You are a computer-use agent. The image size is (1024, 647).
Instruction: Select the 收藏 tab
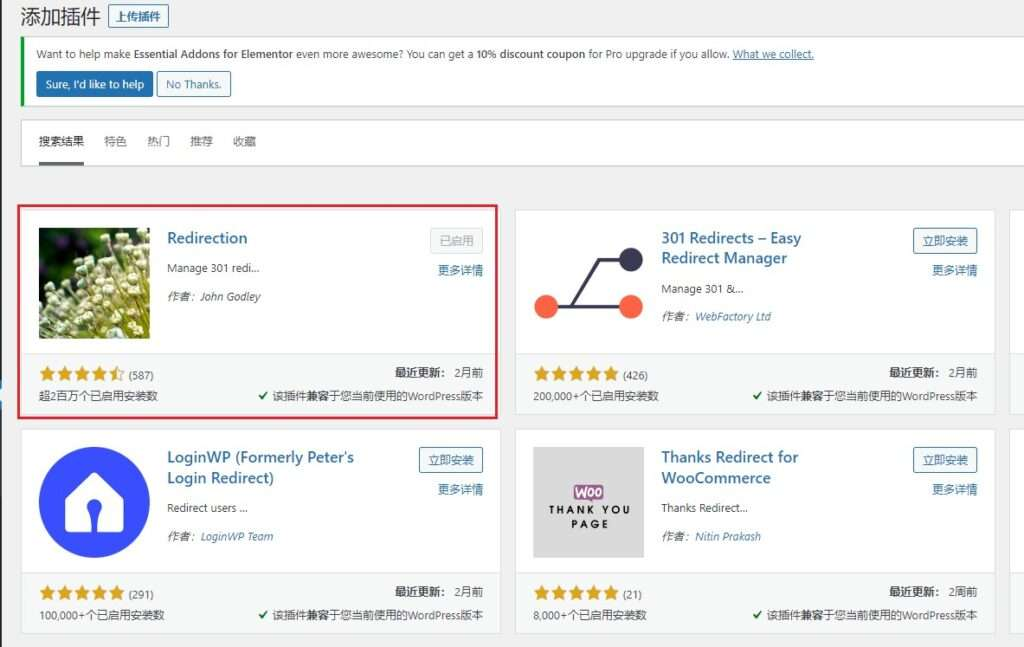tap(245, 141)
